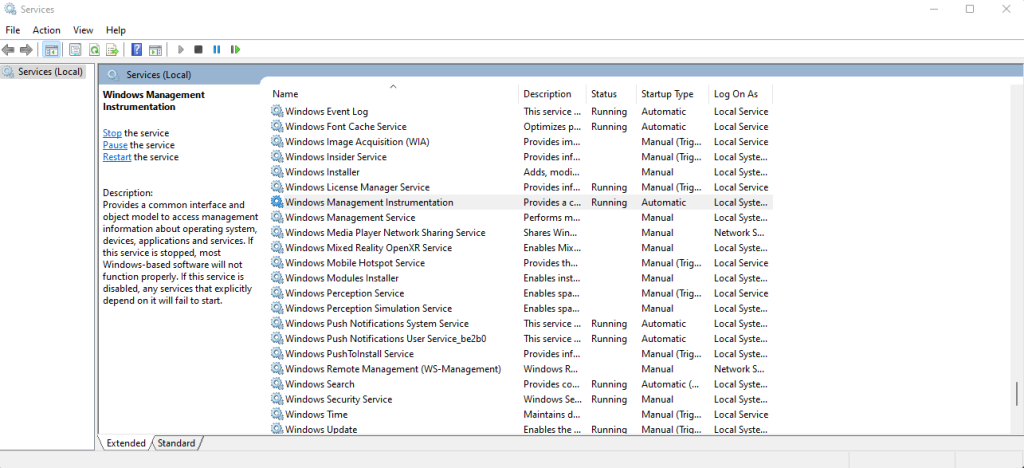Click the Pause the service link
This screenshot has height=468, width=1024.
point(115,145)
